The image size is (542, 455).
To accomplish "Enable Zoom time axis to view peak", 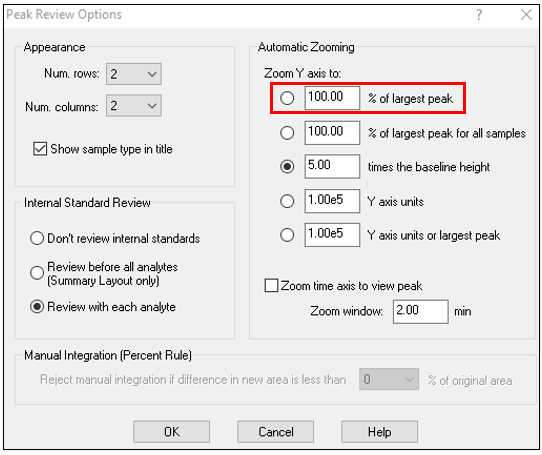I will (x=271, y=286).
